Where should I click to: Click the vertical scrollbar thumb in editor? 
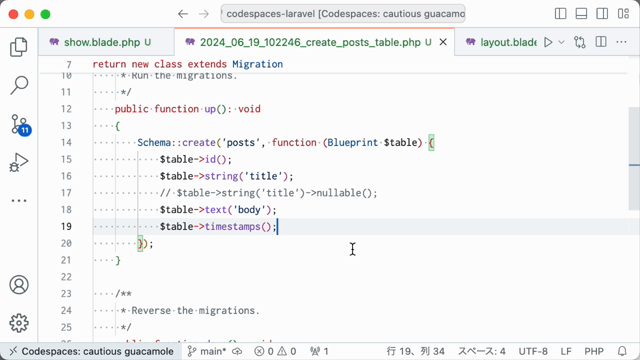(x=634, y=159)
